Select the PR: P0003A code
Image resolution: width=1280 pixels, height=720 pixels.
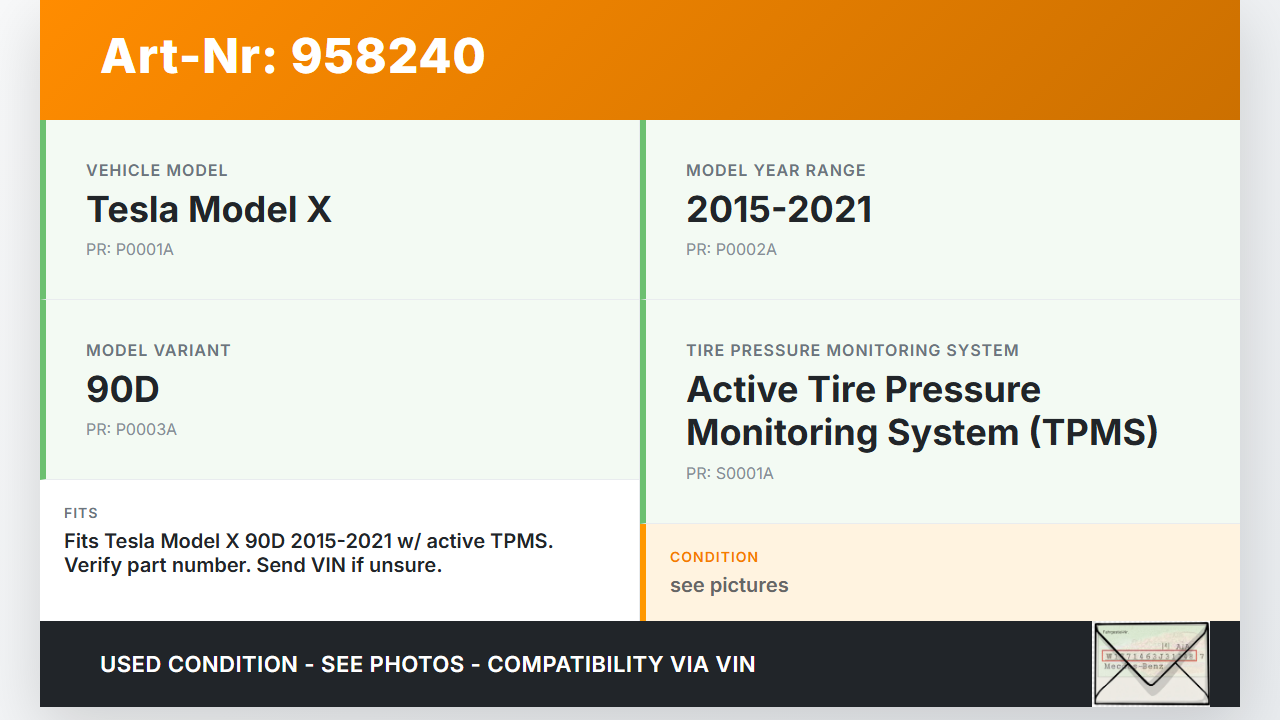pyautogui.click(x=131, y=430)
